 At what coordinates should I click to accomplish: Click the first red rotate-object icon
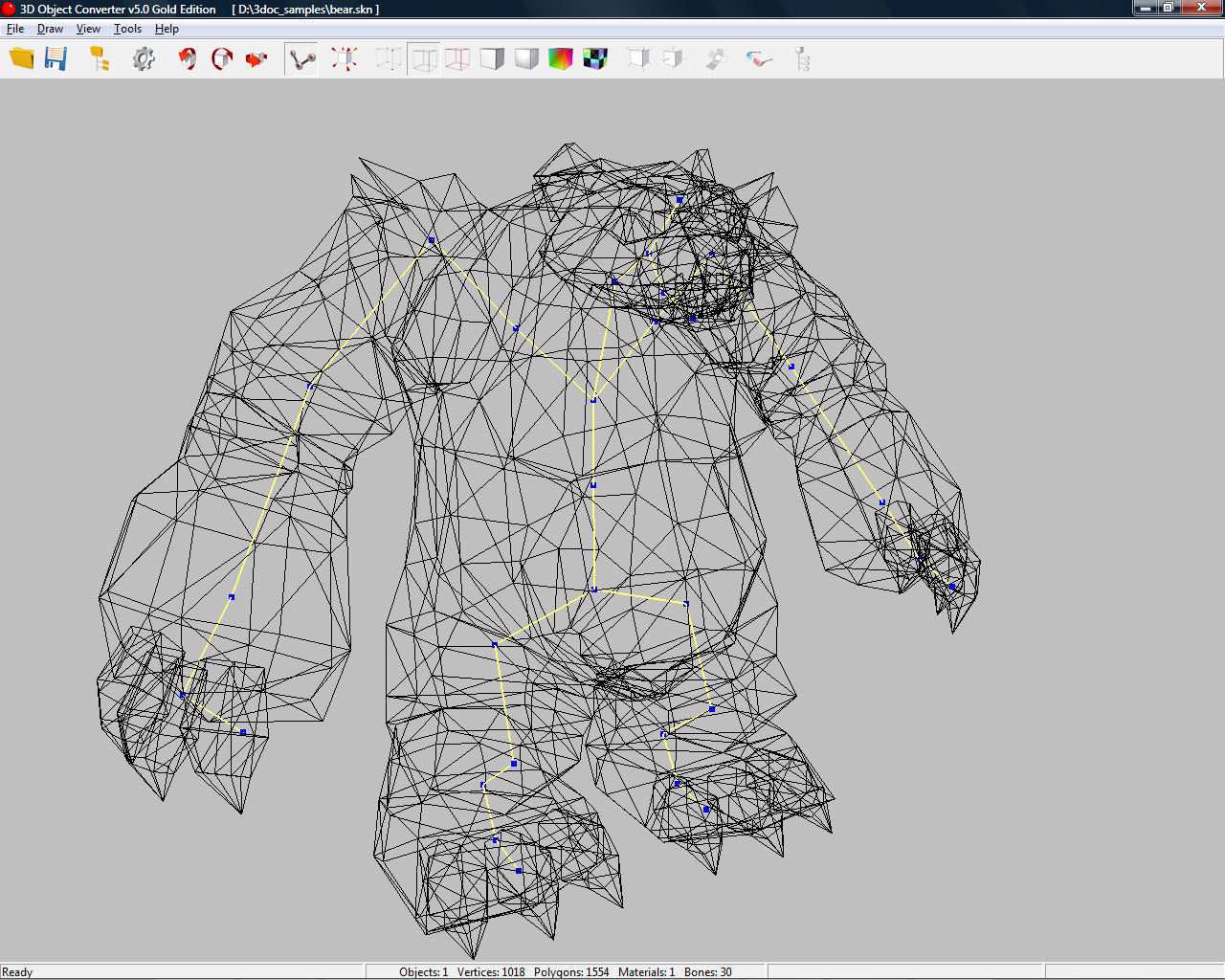click(188, 59)
